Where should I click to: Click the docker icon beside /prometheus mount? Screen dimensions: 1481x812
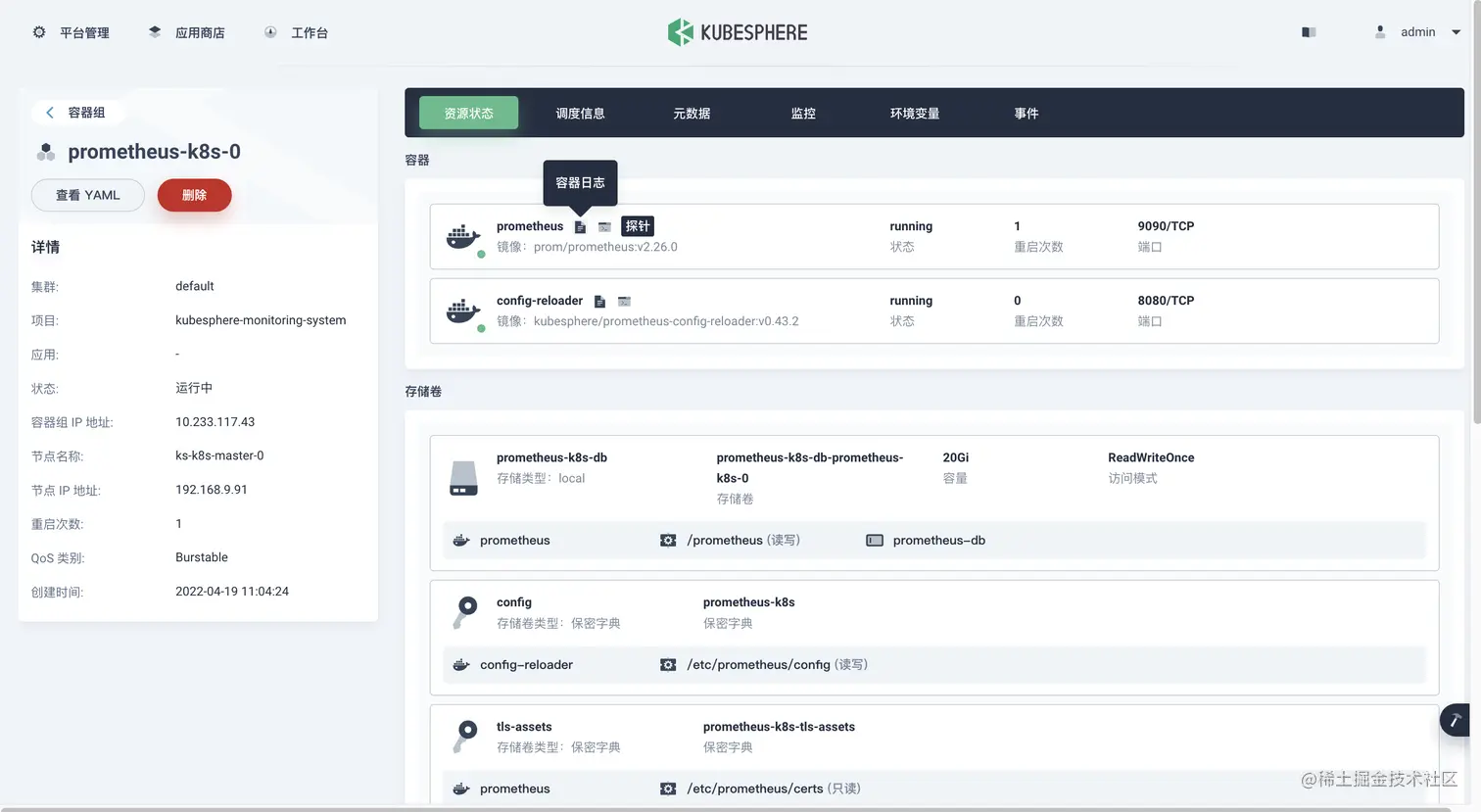click(461, 541)
